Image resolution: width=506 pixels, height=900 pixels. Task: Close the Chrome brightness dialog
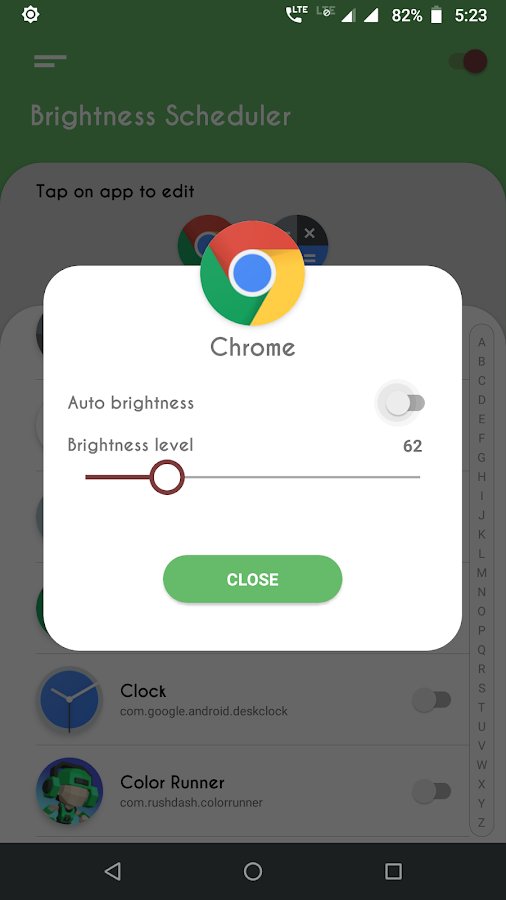(252, 579)
